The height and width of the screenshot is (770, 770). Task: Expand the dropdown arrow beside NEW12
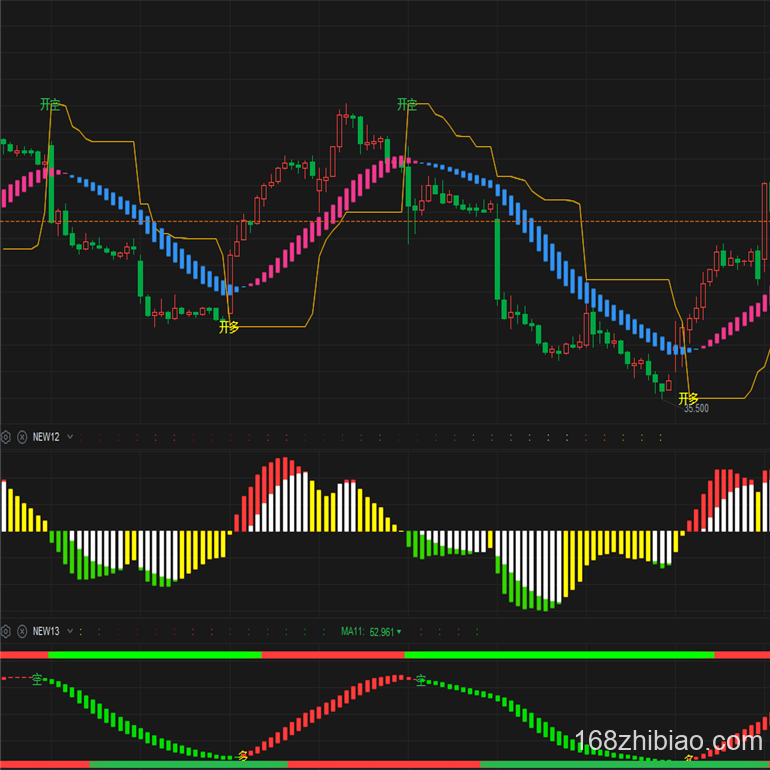click(70, 437)
